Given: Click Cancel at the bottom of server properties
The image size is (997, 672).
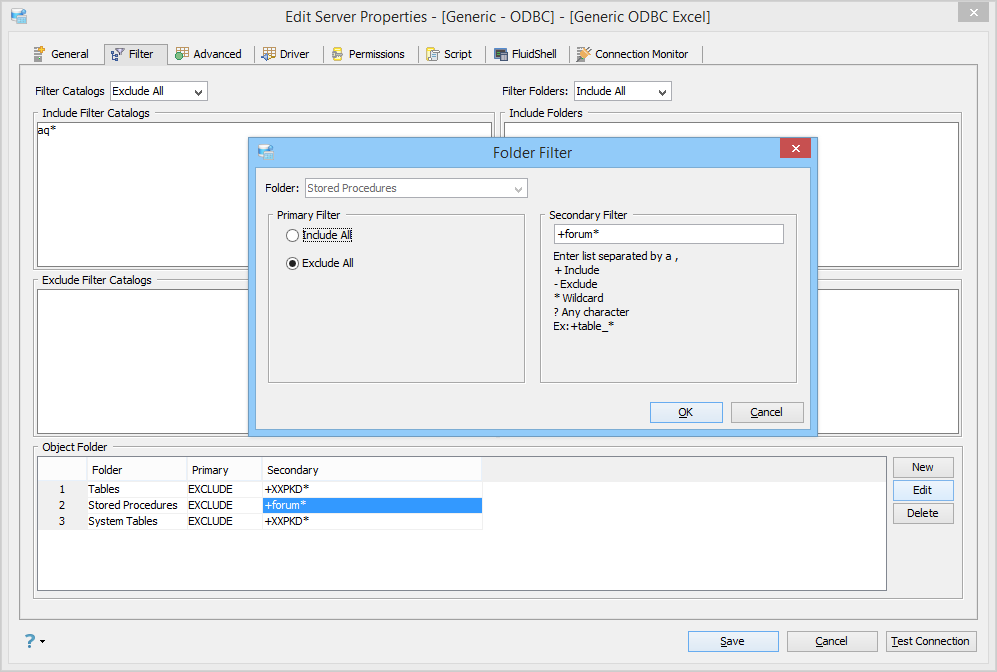Looking at the screenshot, I should [x=832, y=641].
